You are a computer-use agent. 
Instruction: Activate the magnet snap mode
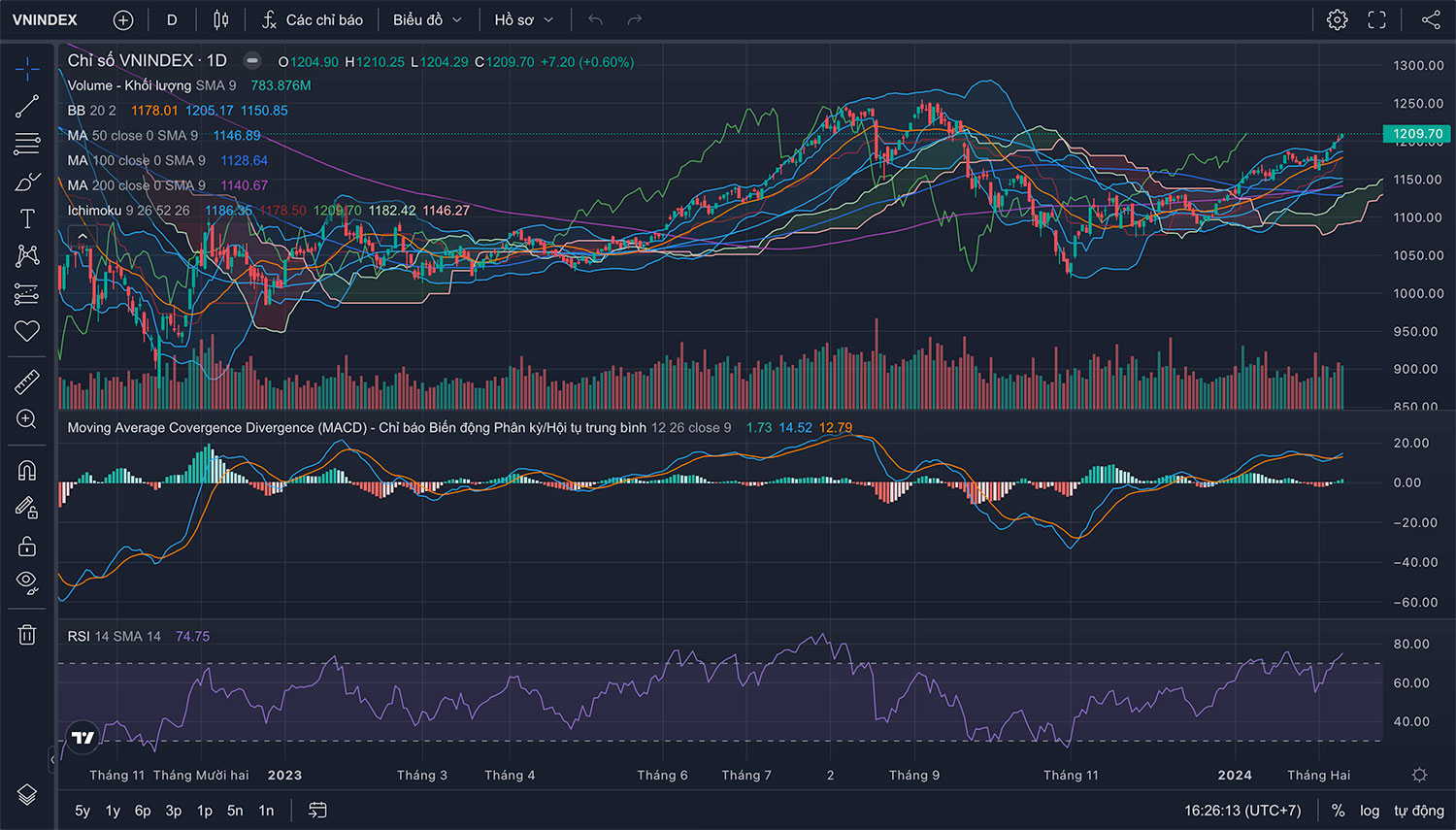click(x=27, y=471)
